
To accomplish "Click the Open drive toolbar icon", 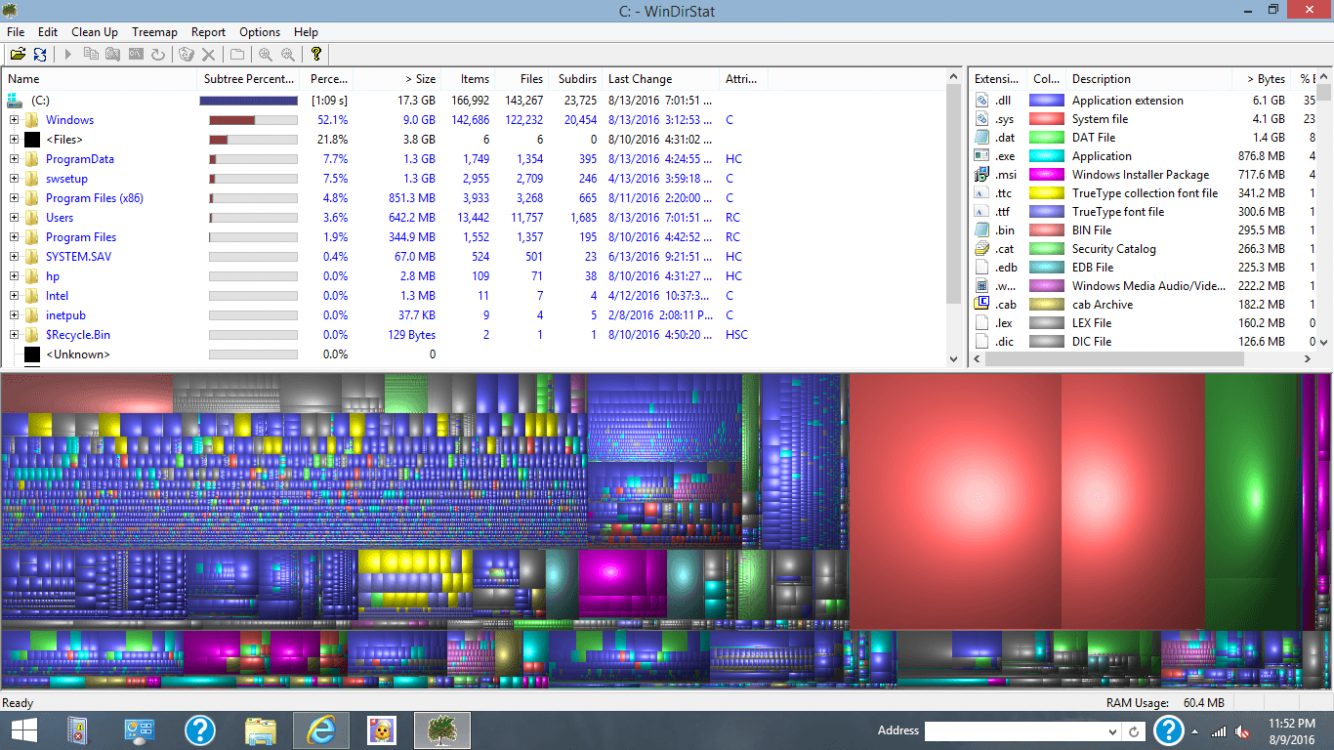I will click(x=17, y=54).
